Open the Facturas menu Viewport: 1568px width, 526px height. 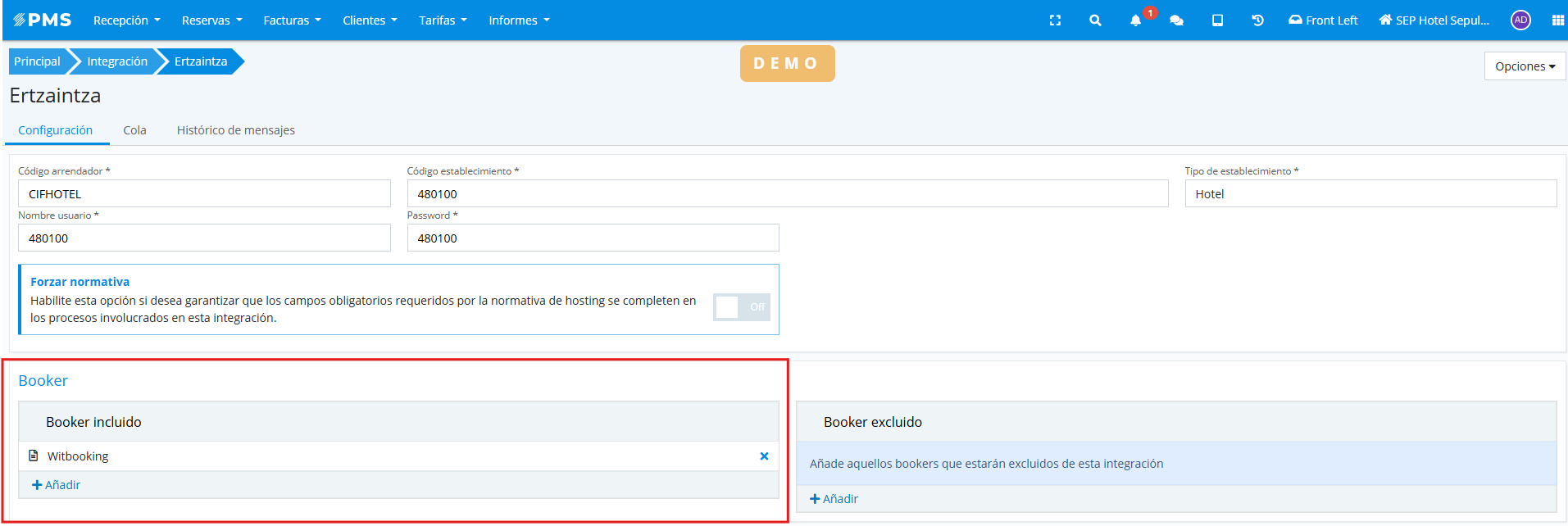click(x=292, y=20)
